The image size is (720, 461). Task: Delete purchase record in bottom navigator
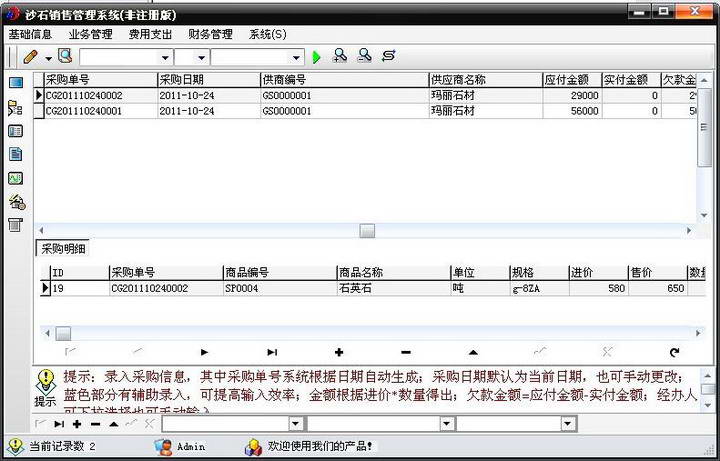[x=95, y=424]
